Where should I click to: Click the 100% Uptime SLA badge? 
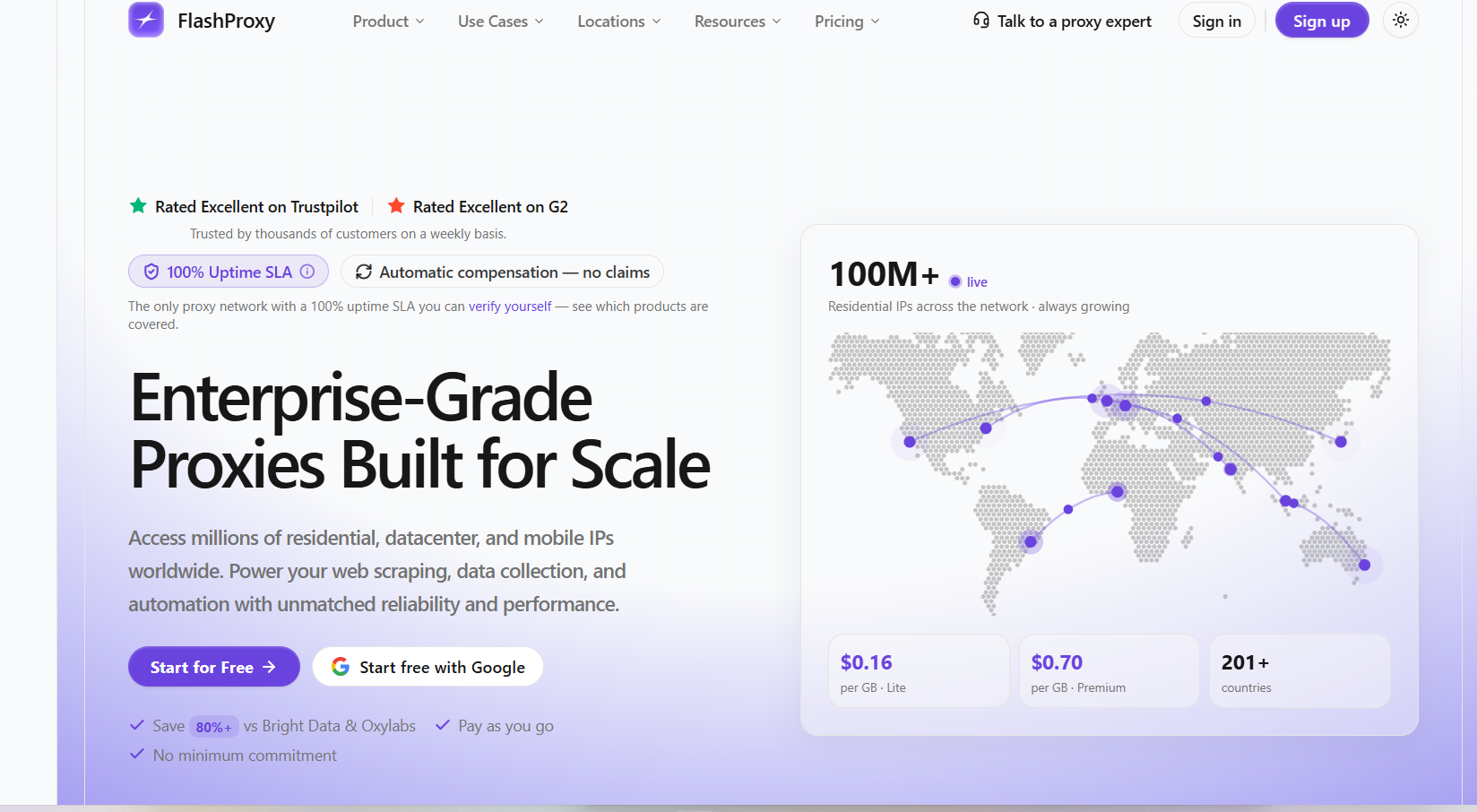click(229, 272)
